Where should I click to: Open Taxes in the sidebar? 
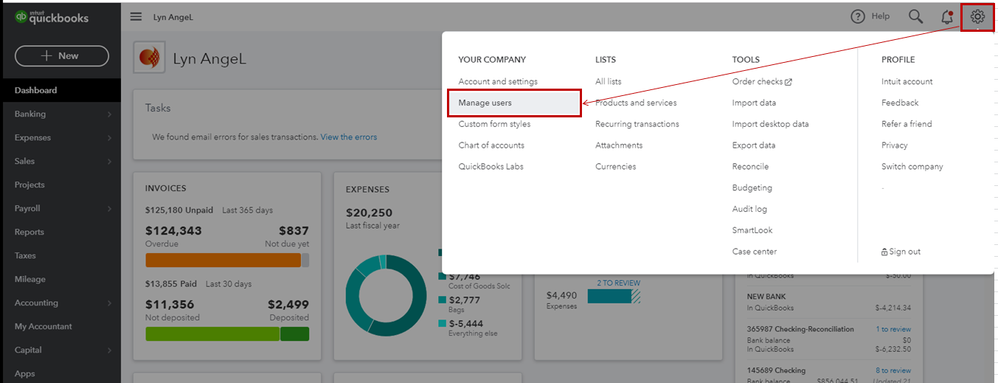tap(25, 256)
